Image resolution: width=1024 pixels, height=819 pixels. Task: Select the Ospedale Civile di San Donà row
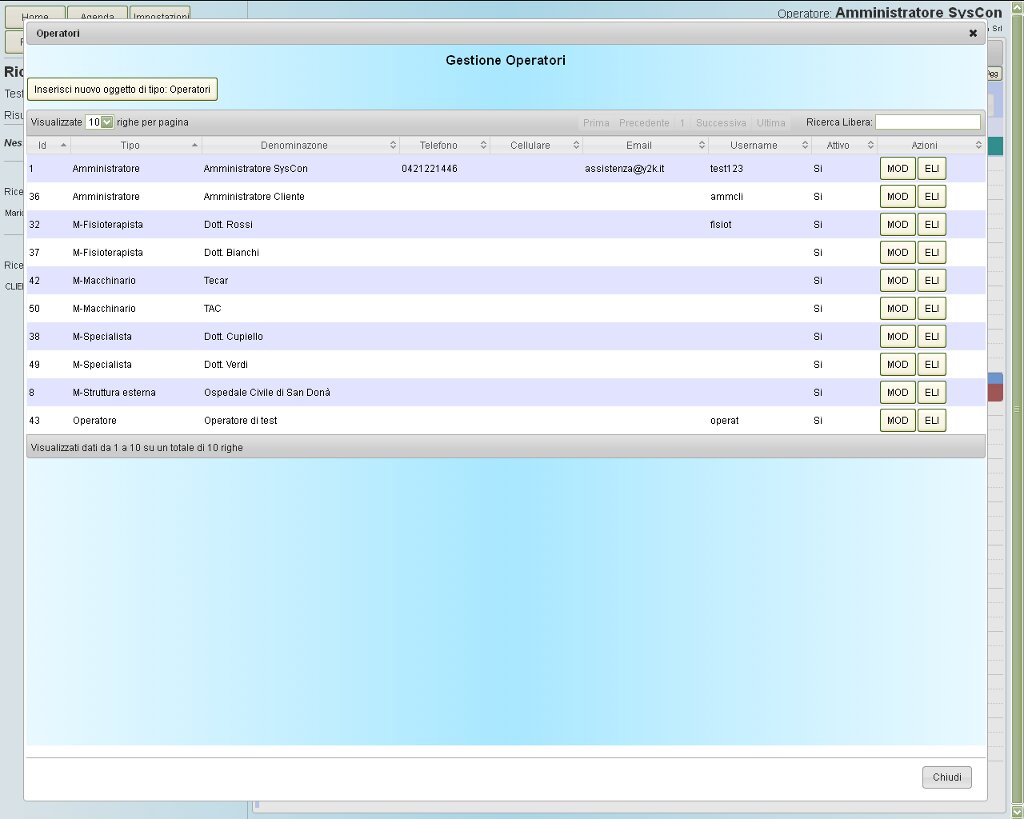[x=267, y=393]
